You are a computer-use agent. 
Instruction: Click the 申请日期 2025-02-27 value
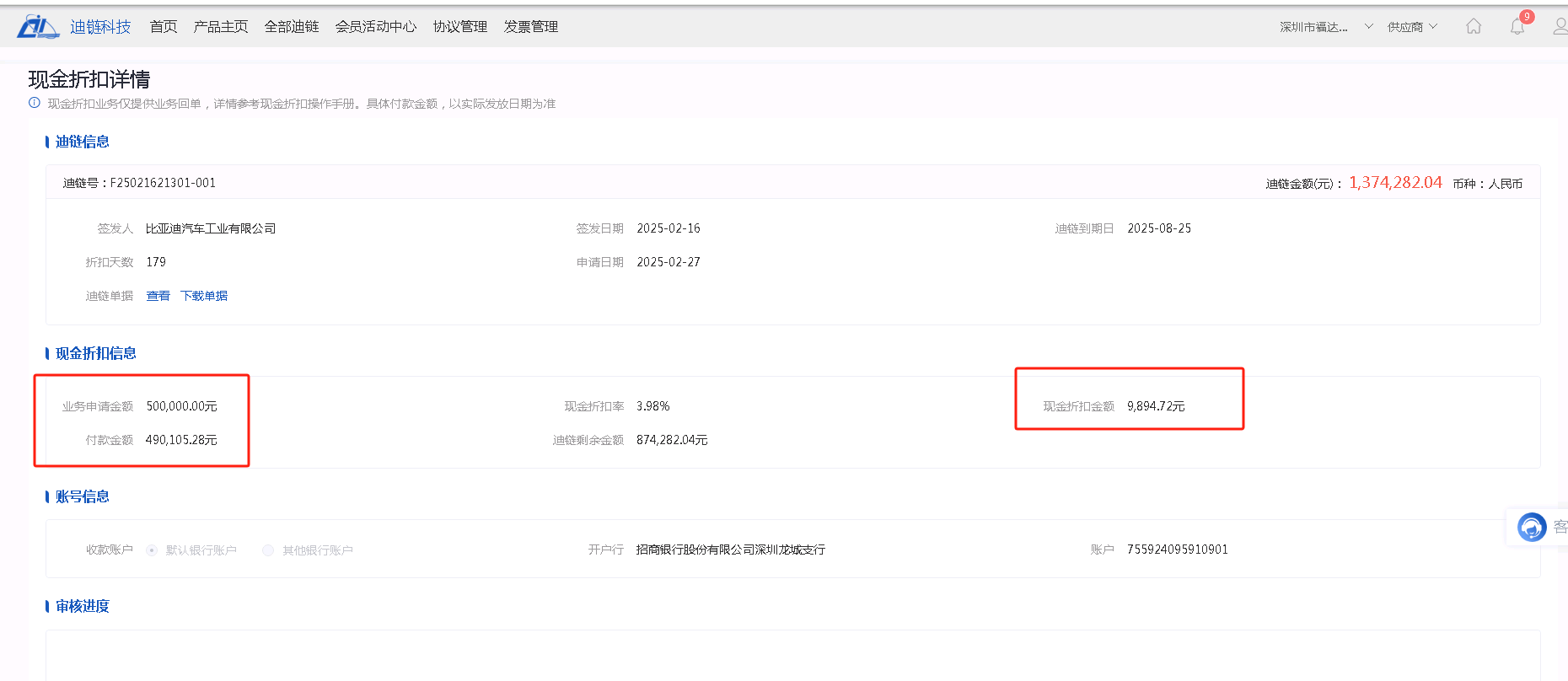(669, 262)
